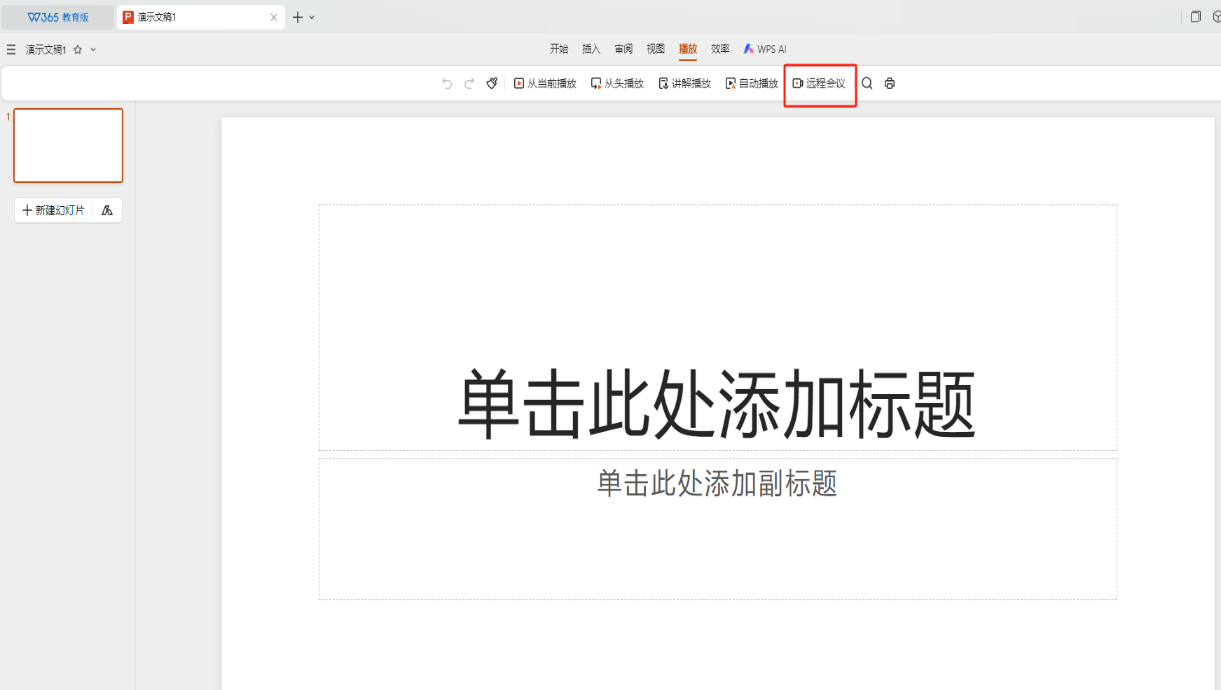
Task: Click the search magnifier icon in toolbar
Action: click(867, 84)
